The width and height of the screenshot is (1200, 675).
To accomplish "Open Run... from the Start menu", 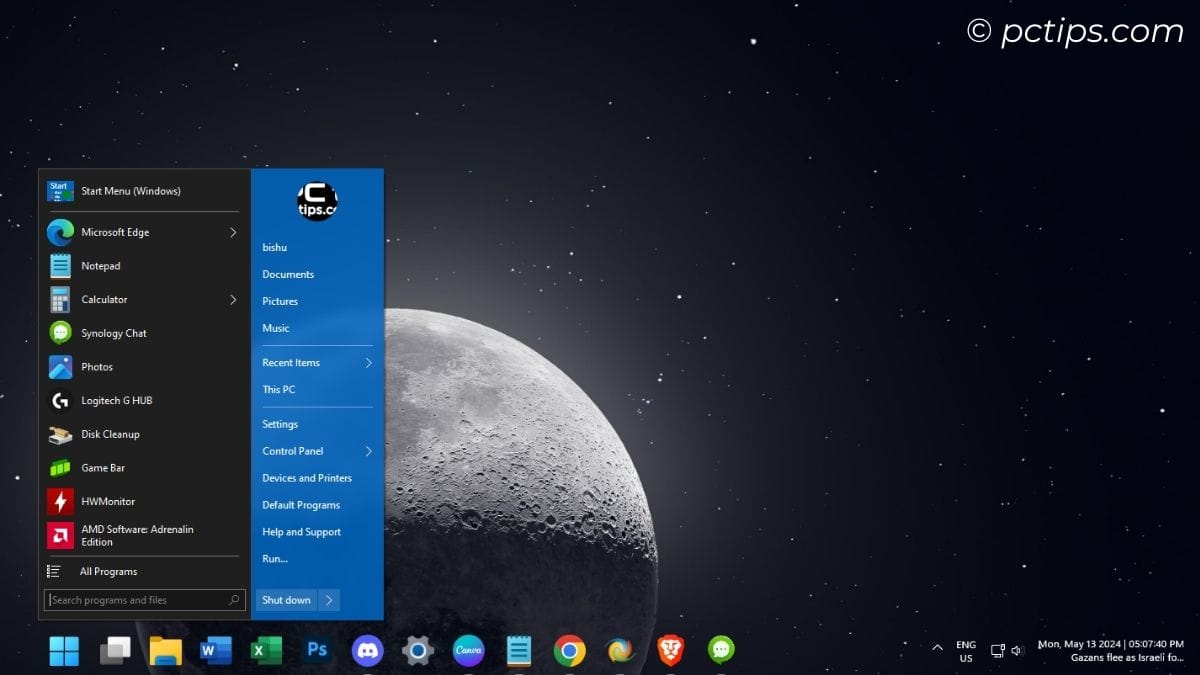I will [x=274, y=558].
